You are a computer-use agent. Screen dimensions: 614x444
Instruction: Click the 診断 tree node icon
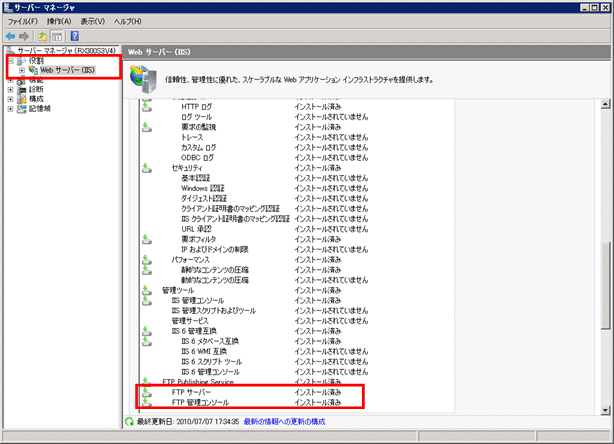[22, 89]
